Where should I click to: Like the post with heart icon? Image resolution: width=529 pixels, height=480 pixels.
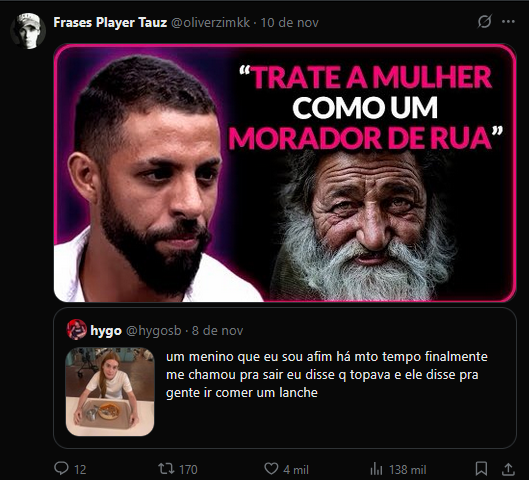pos(271,468)
